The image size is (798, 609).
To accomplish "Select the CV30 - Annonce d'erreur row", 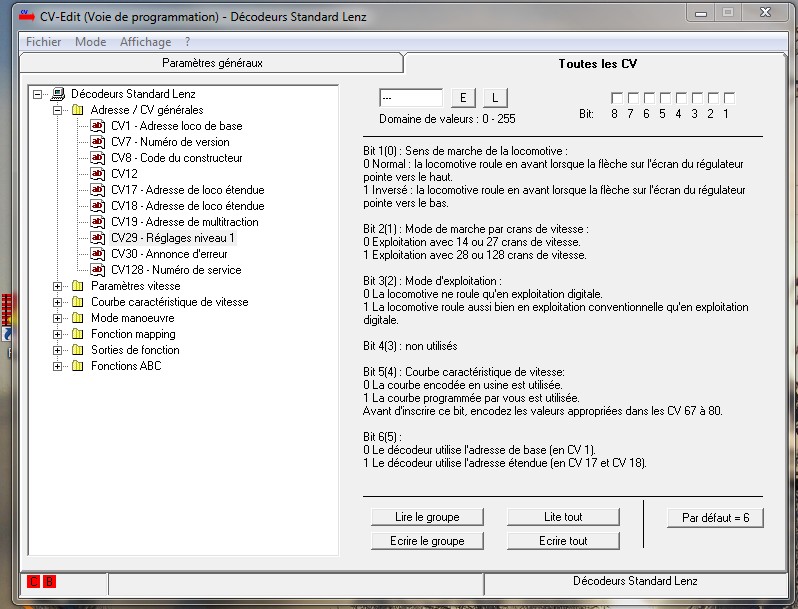I will 169,254.
